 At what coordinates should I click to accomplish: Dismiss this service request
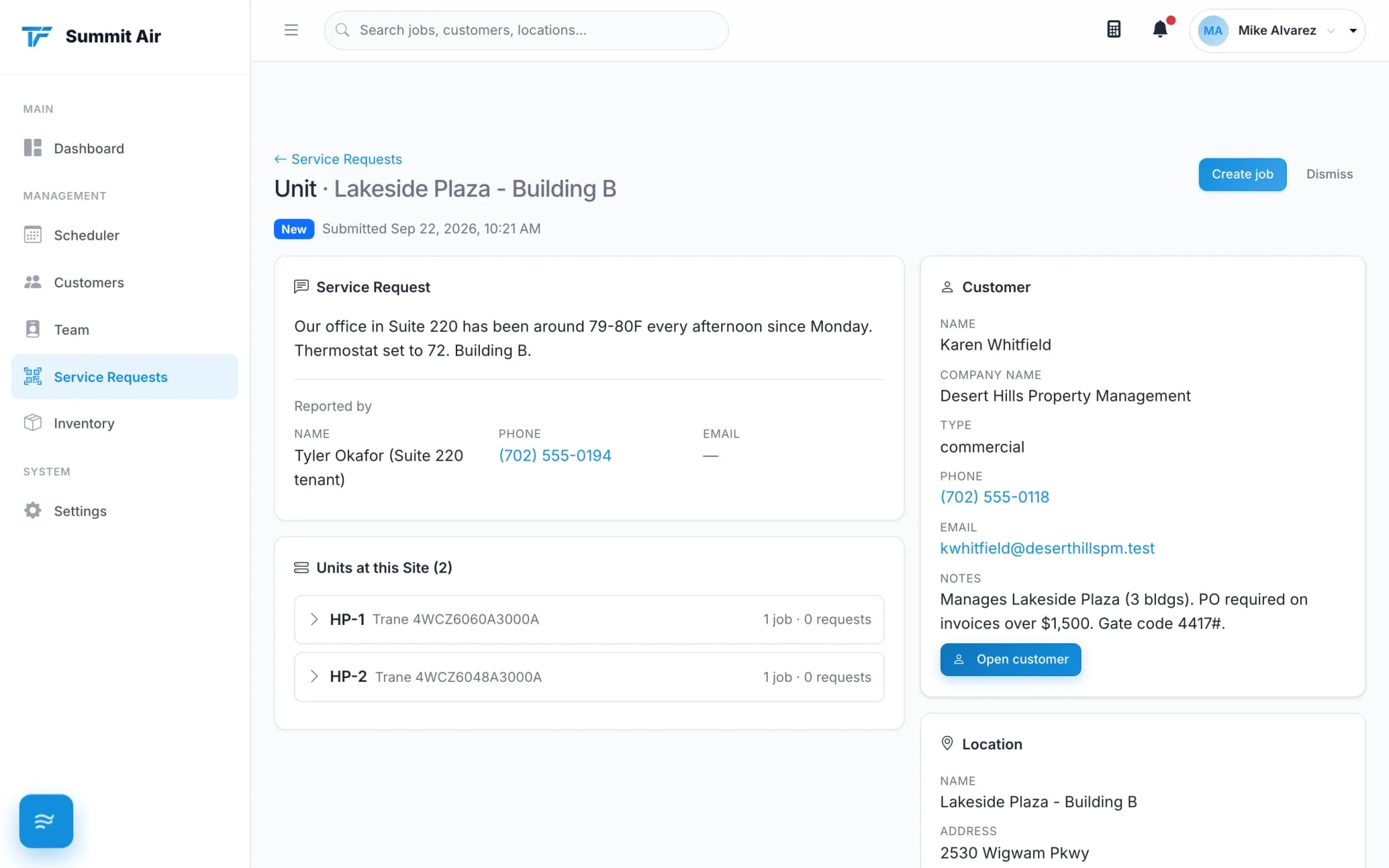click(x=1329, y=174)
